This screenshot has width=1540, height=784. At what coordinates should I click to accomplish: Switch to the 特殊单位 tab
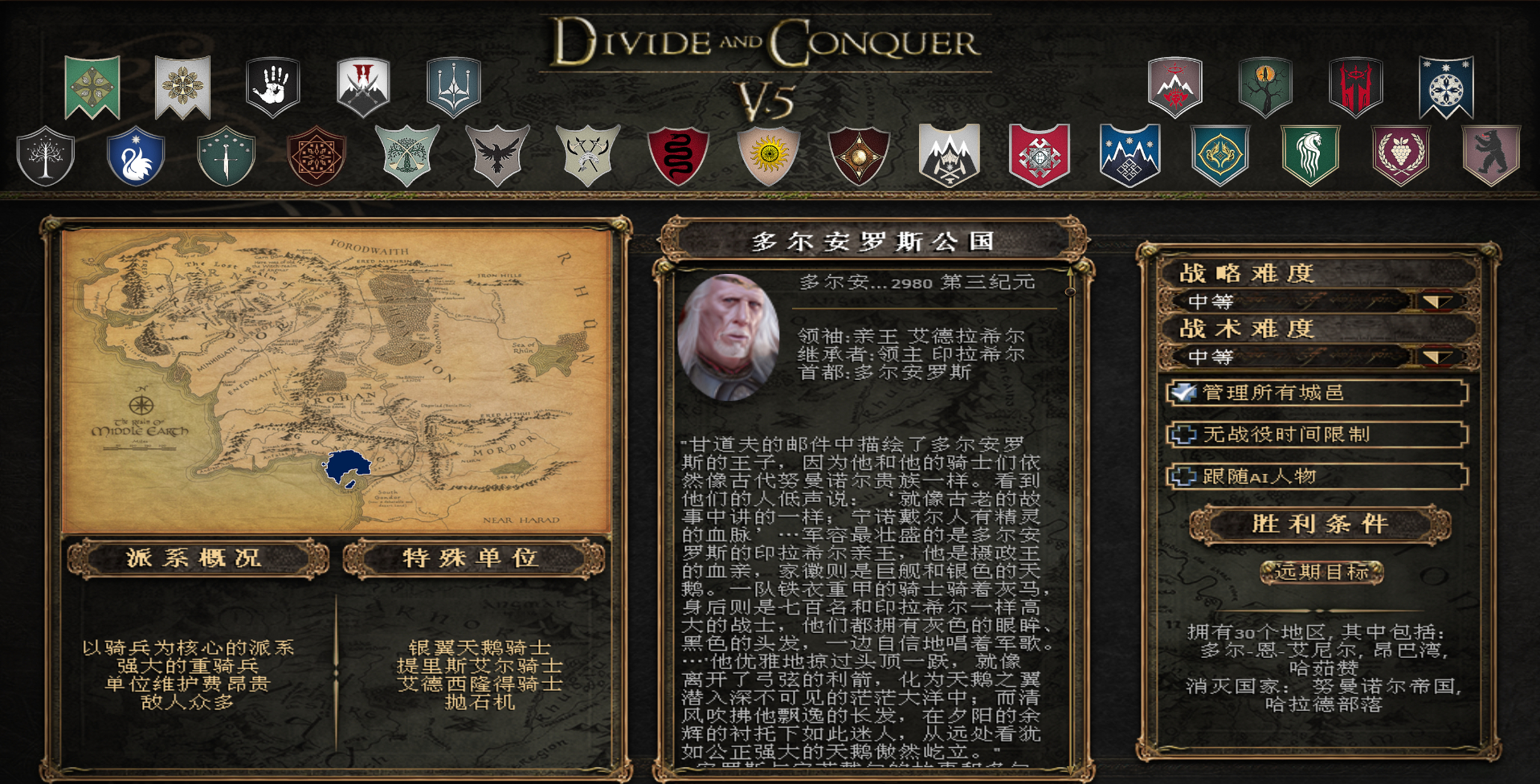[x=474, y=559]
